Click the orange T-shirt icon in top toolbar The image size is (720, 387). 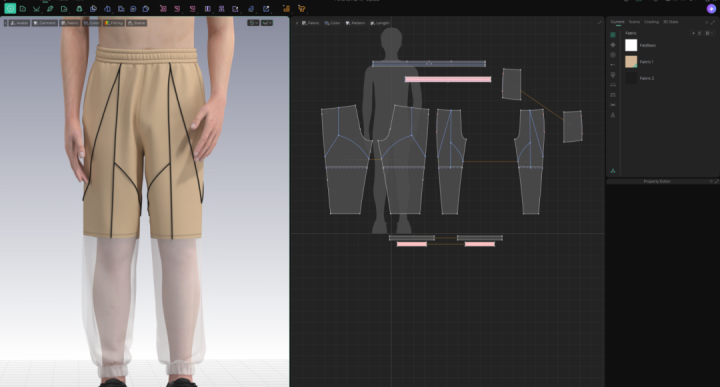pyautogui.click(x=301, y=8)
